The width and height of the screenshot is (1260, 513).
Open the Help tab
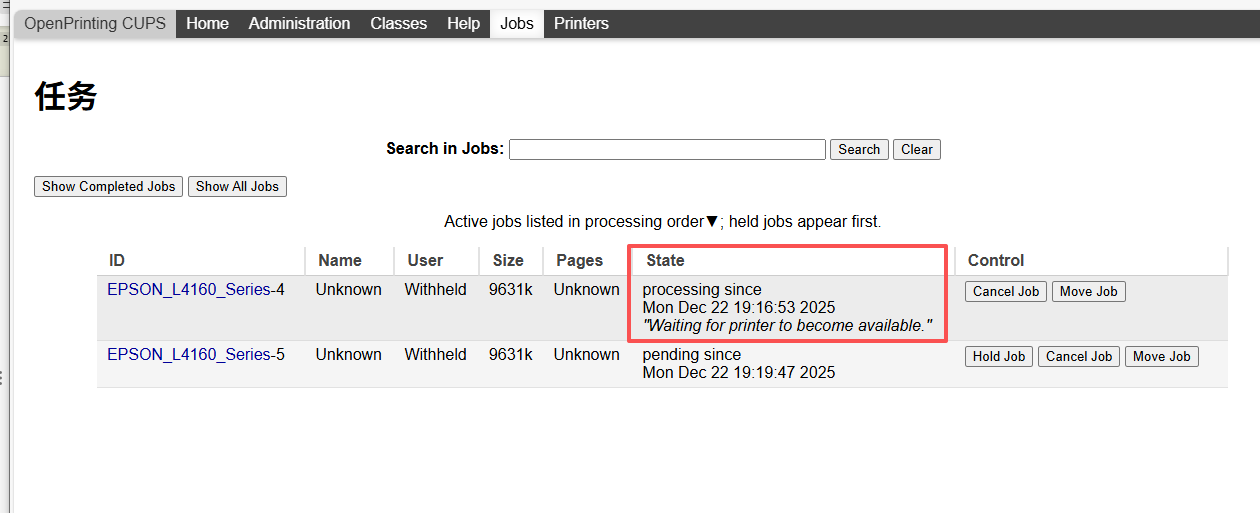tap(463, 23)
